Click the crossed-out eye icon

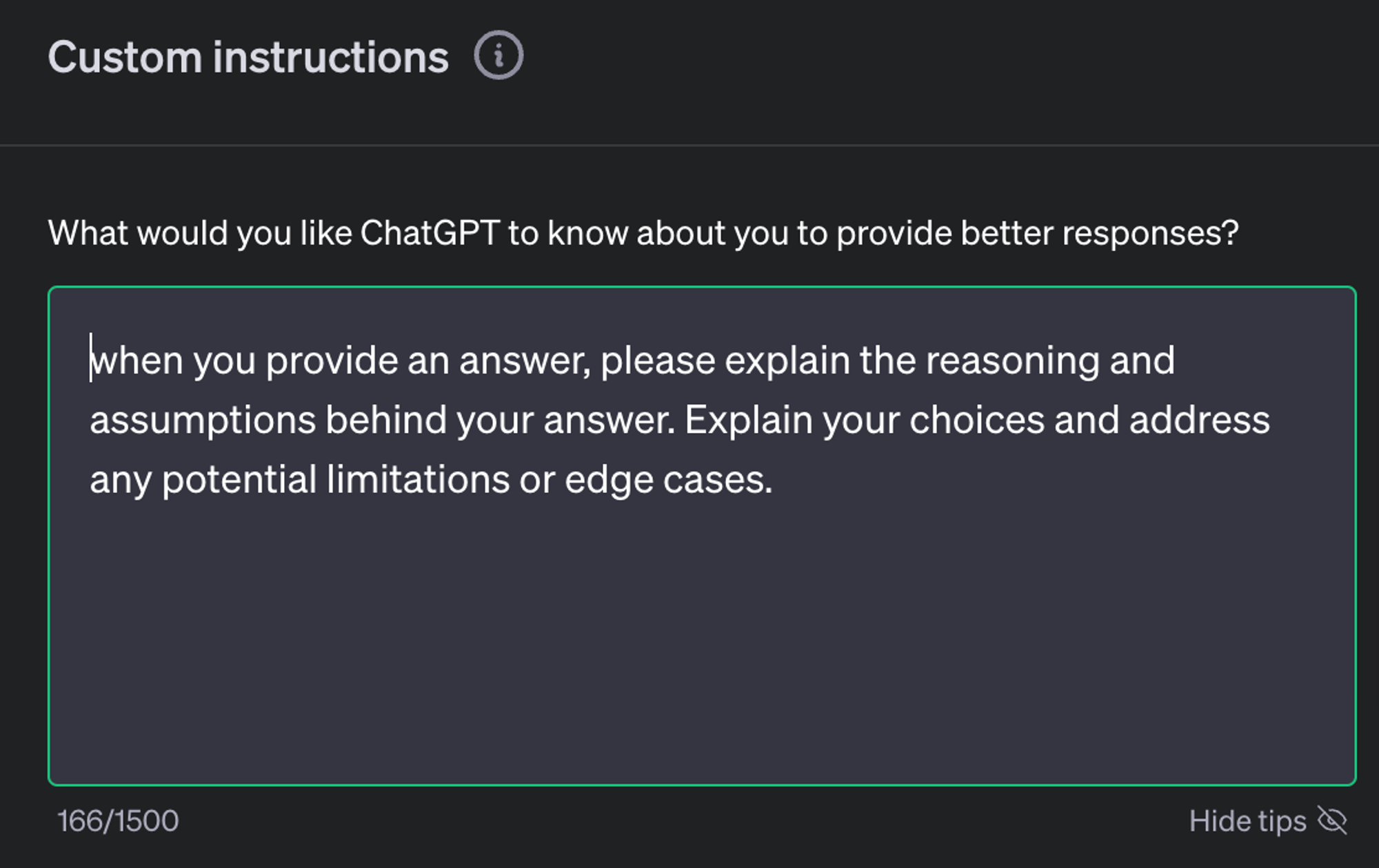point(1332,820)
